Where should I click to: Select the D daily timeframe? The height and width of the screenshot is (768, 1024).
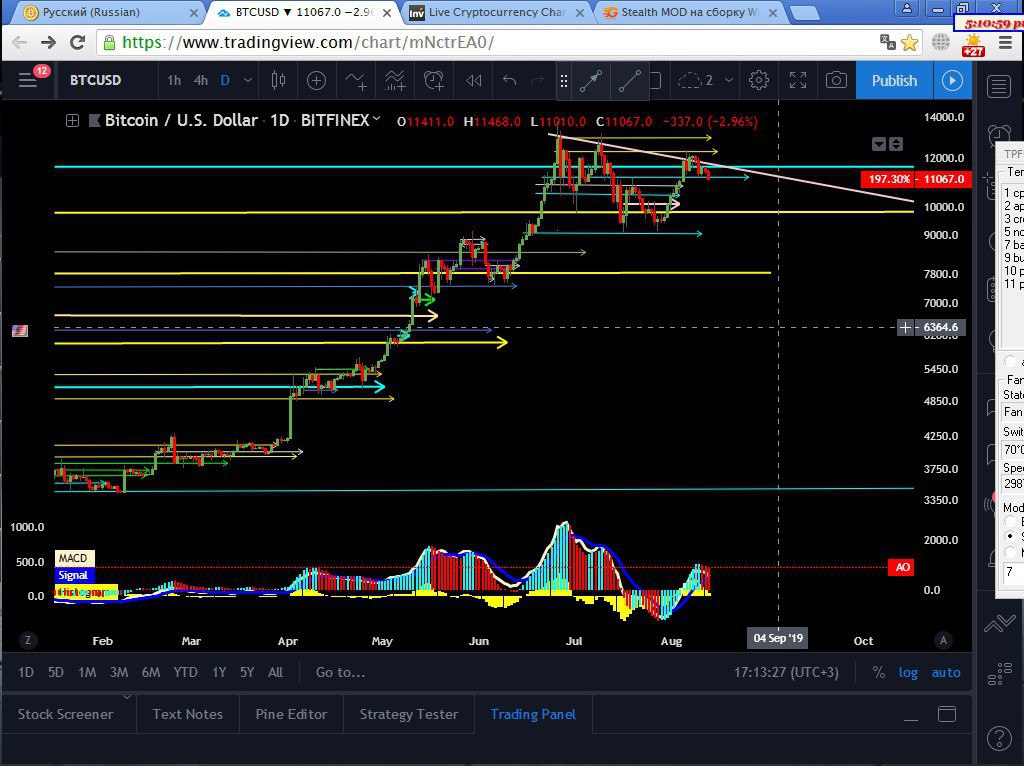coord(225,80)
